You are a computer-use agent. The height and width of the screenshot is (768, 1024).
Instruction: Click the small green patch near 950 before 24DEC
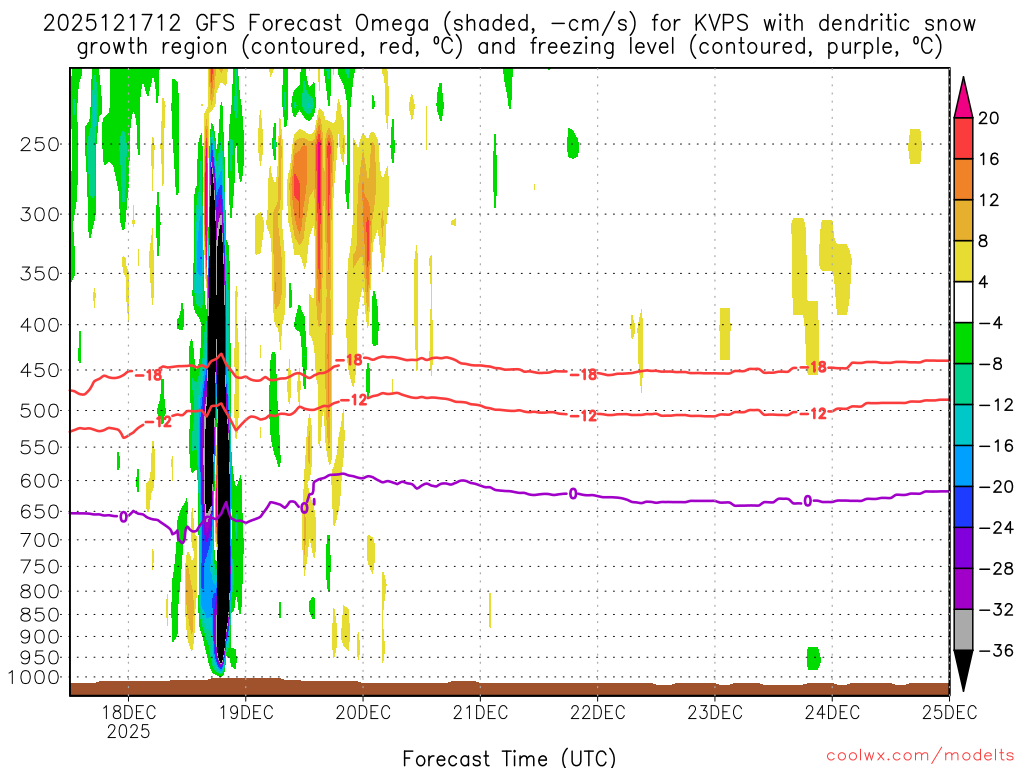pos(813,658)
